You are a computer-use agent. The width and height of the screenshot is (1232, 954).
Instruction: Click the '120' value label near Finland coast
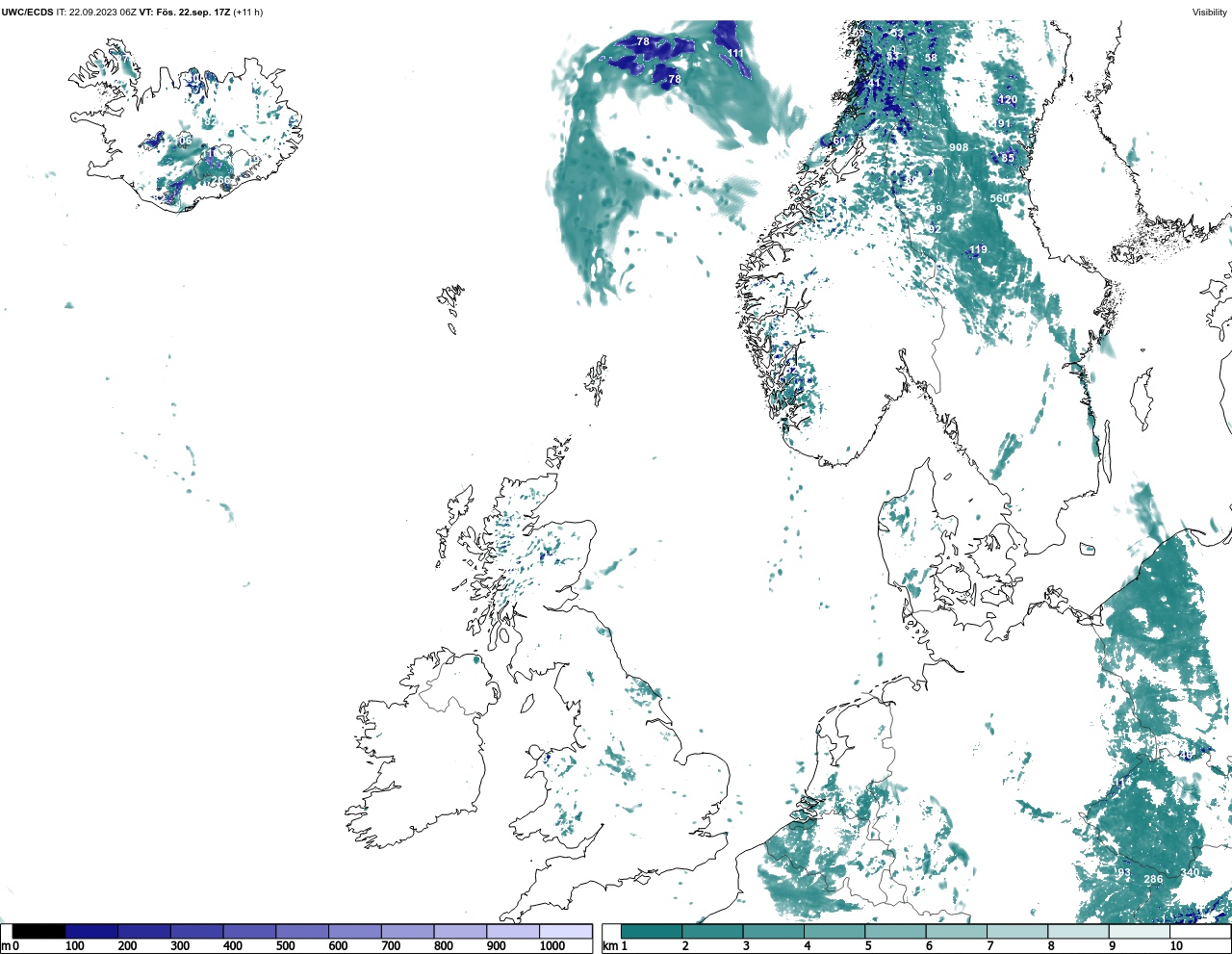point(1008,99)
